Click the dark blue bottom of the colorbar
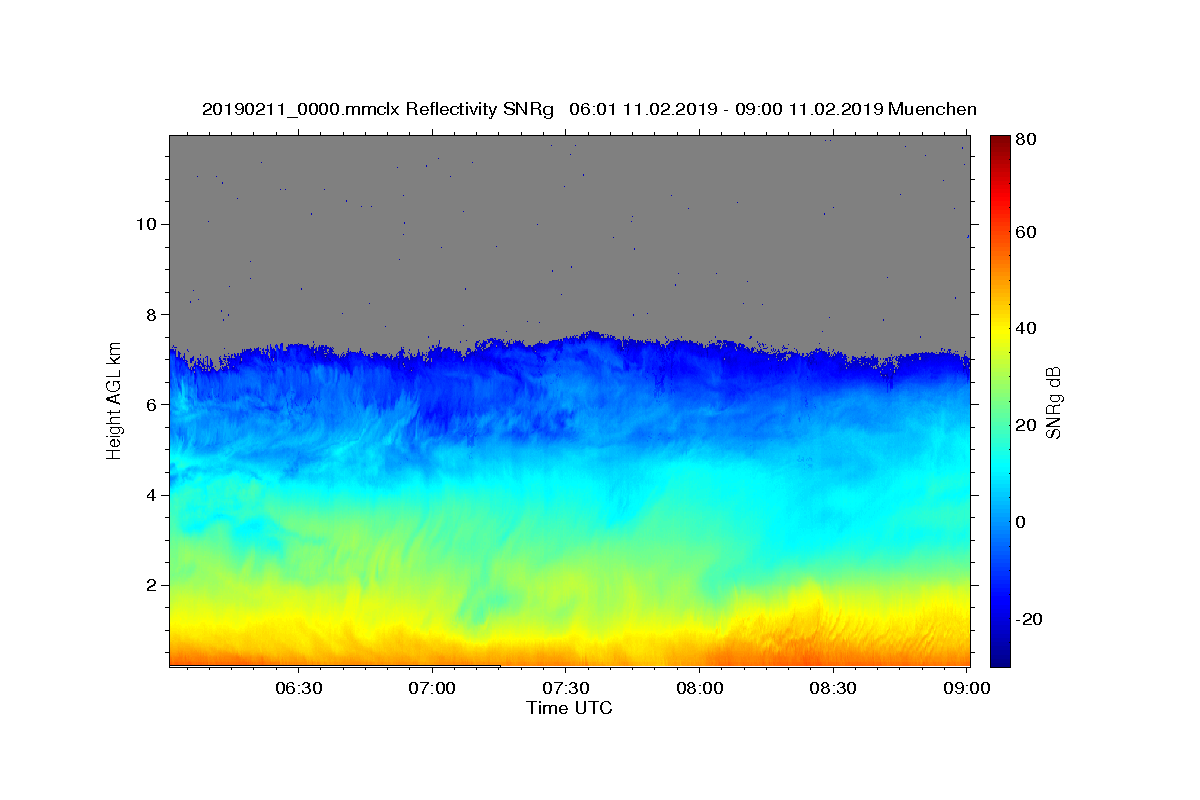Screen dimensions: 1200x800 (1000, 655)
